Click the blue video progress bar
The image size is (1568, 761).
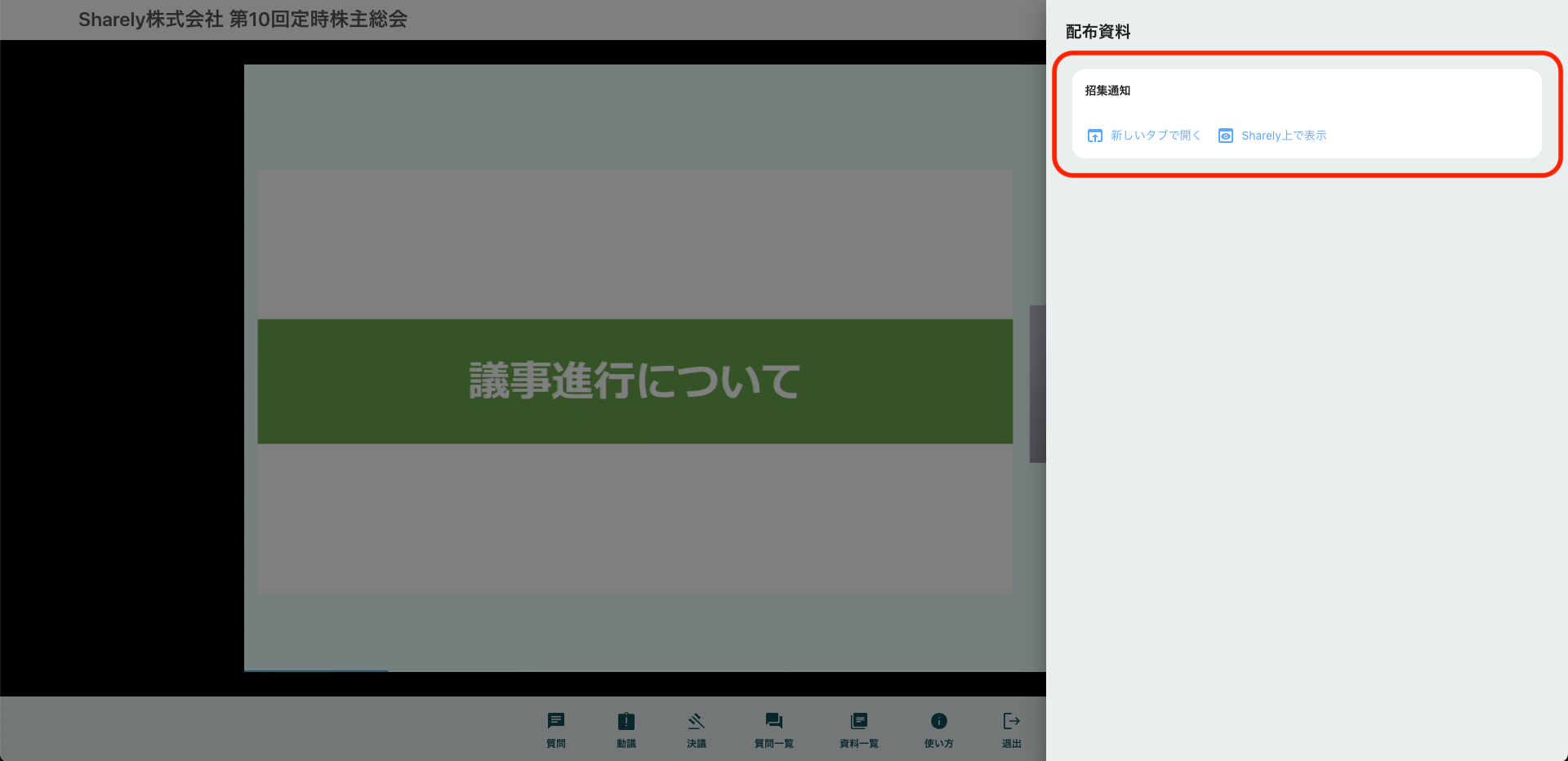coord(315,670)
